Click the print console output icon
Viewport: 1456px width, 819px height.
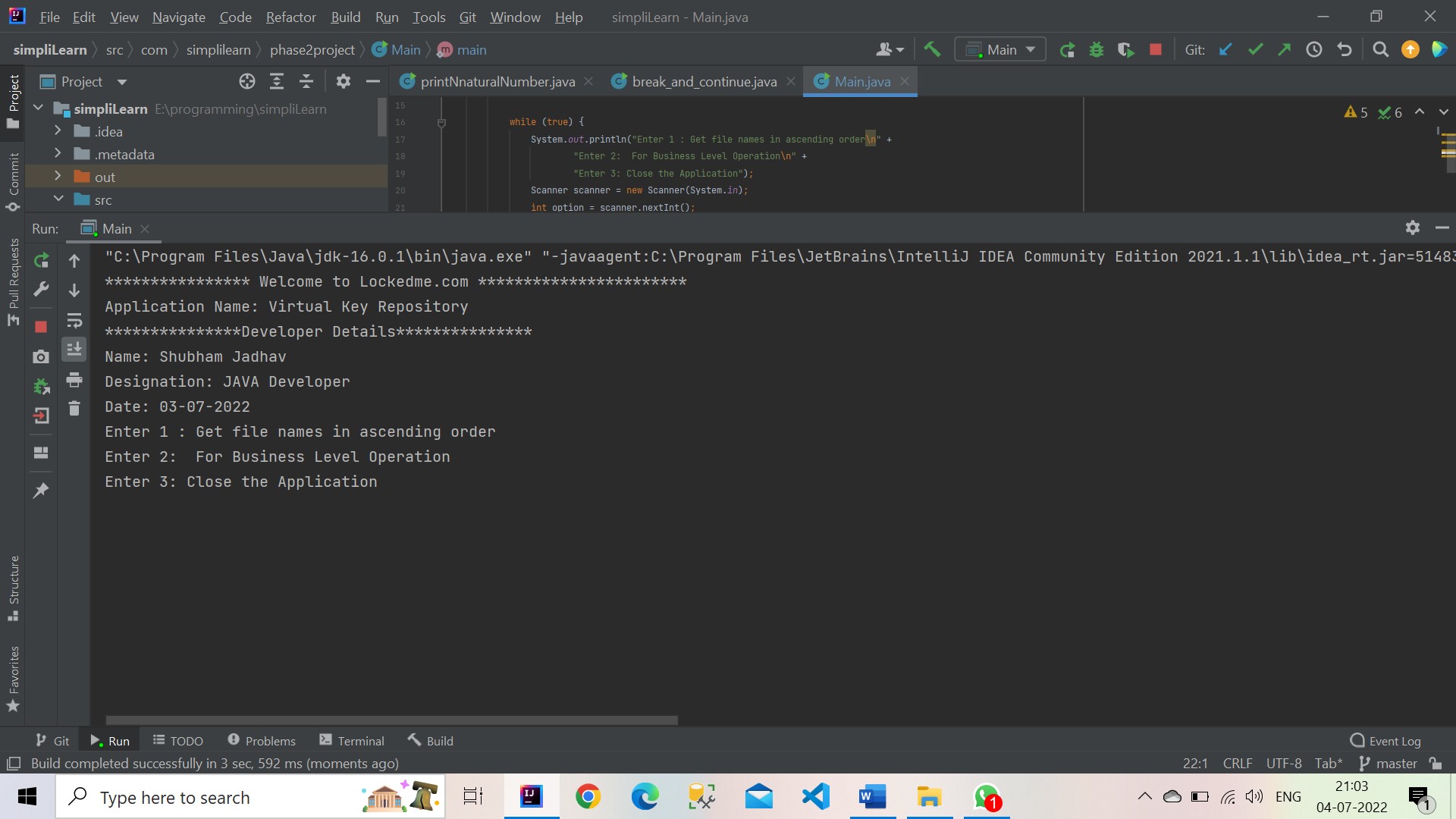click(74, 379)
